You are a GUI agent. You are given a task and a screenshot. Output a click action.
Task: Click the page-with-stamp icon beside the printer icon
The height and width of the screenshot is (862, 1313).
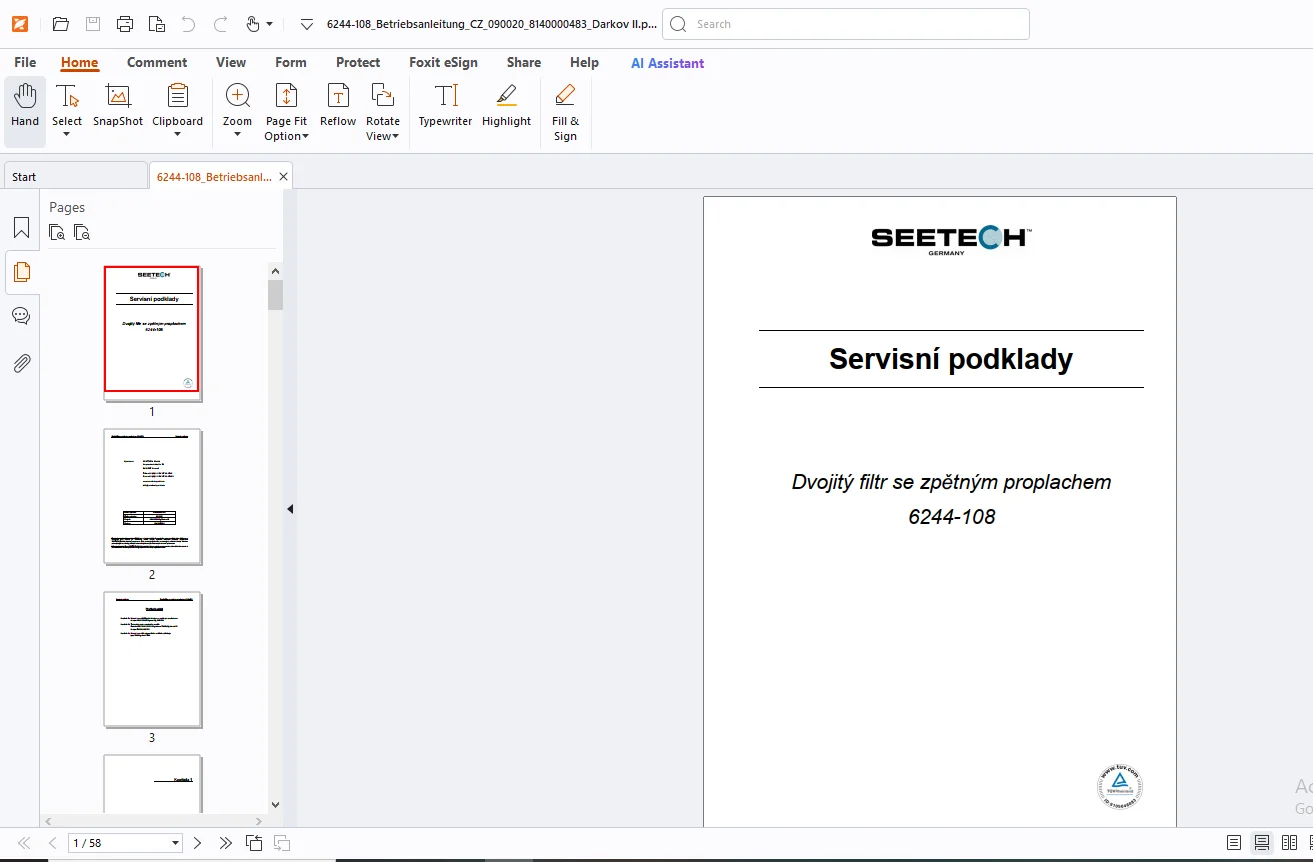coord(156,24)
